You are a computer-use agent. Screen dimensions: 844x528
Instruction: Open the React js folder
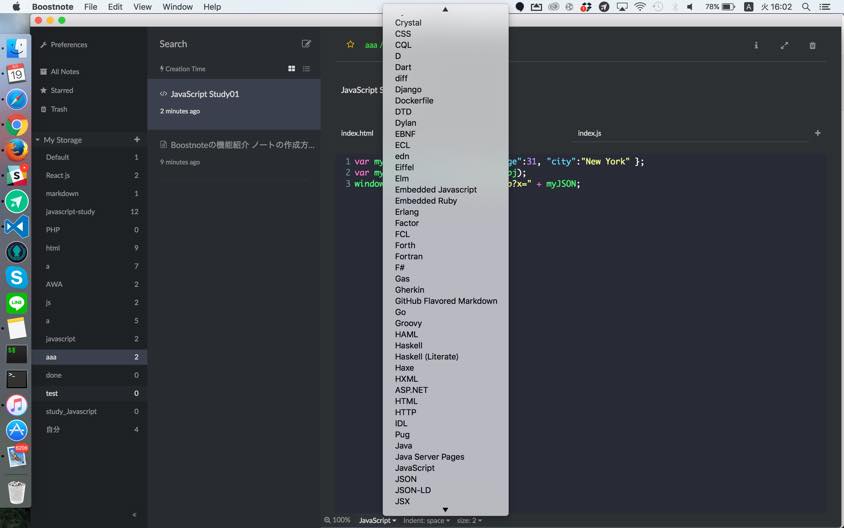pos(89,175)
